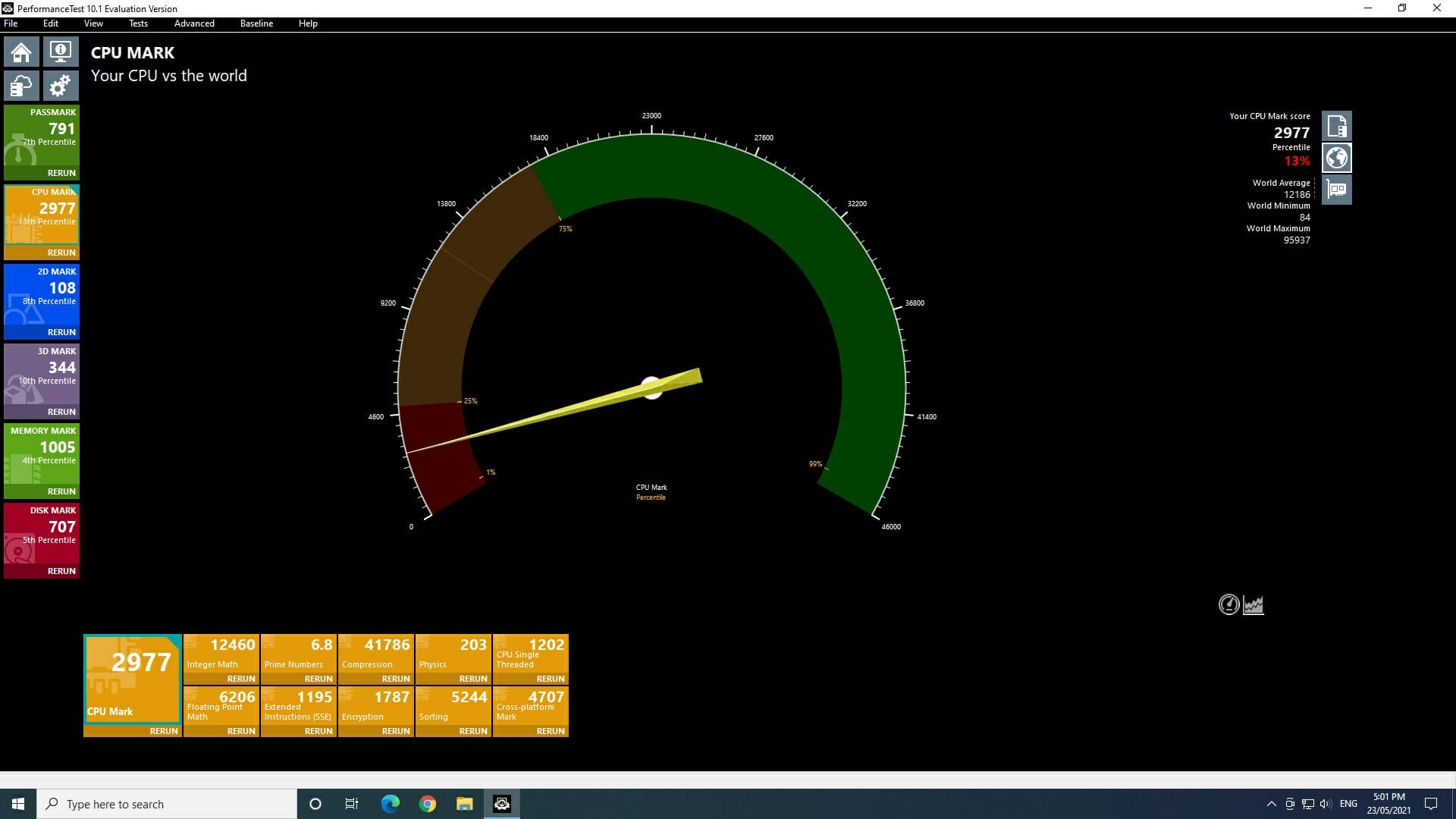Select the large CPU Mark 2977 tile
The image size is (1456, 819).
tap(133, 679)
